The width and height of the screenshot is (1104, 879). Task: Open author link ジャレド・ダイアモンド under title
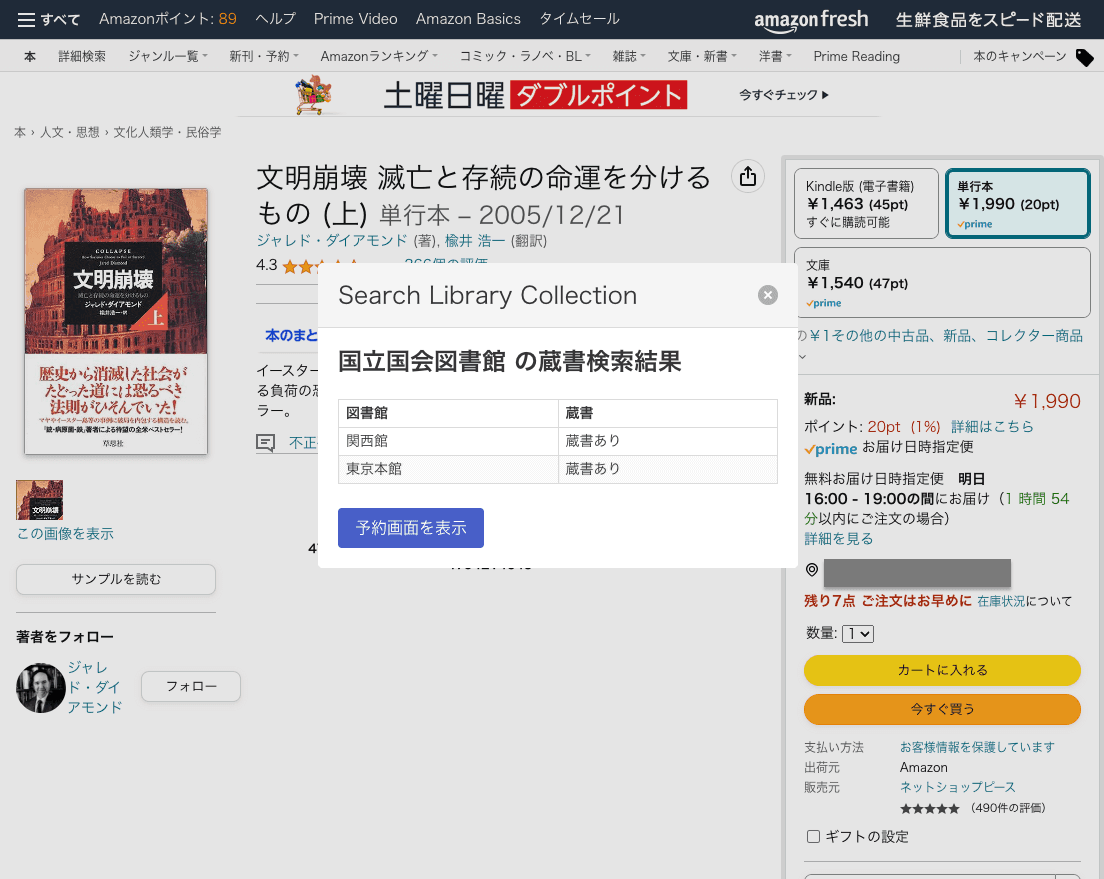pos(332,241)
